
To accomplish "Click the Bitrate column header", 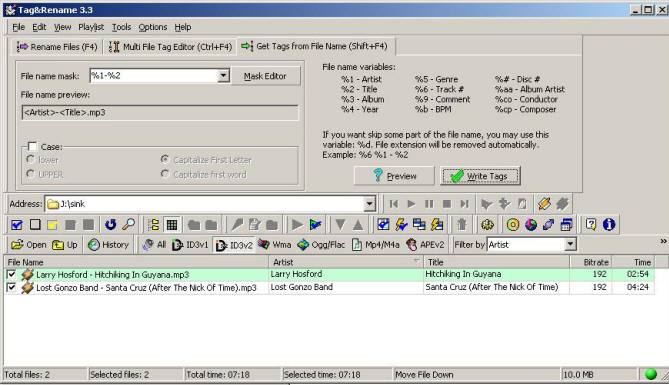I will point(591,262).
